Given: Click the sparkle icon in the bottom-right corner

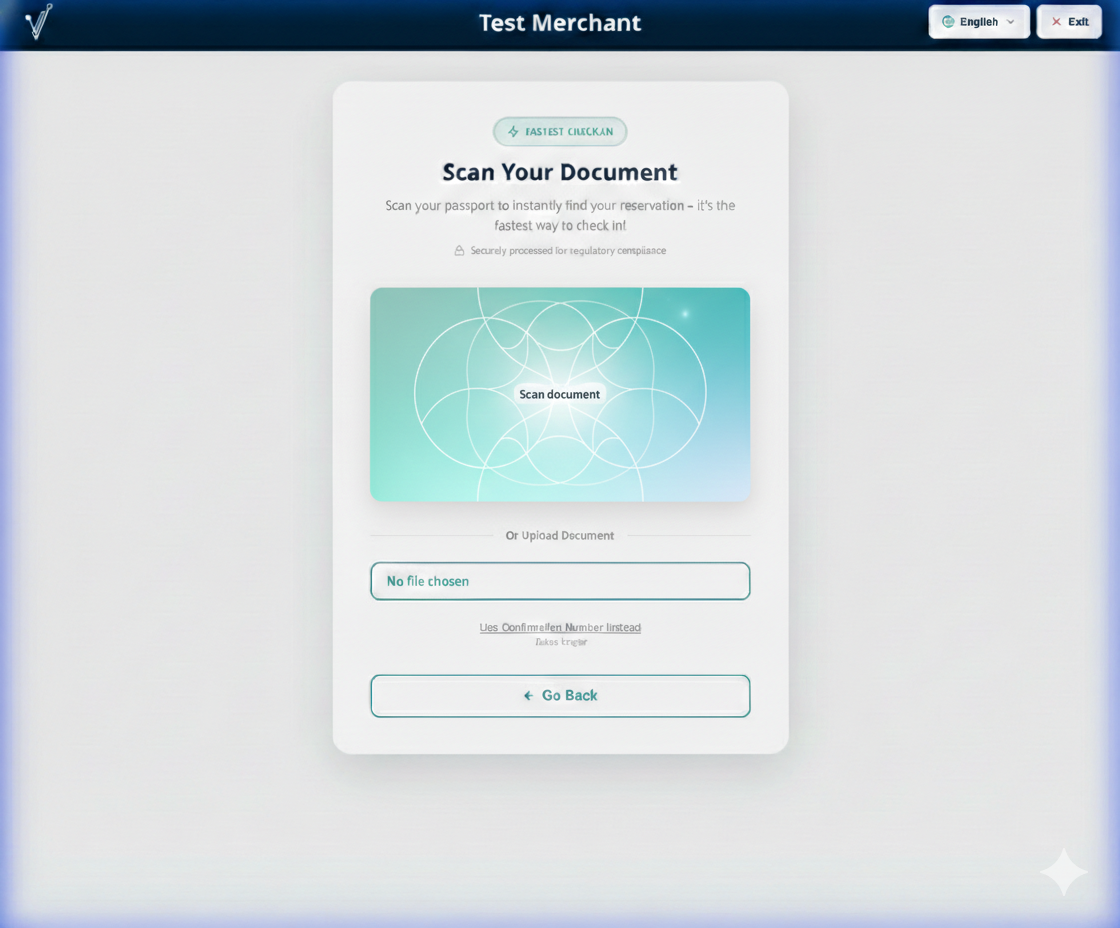Looking at the screenshot, I should (x=1063, y=871).
